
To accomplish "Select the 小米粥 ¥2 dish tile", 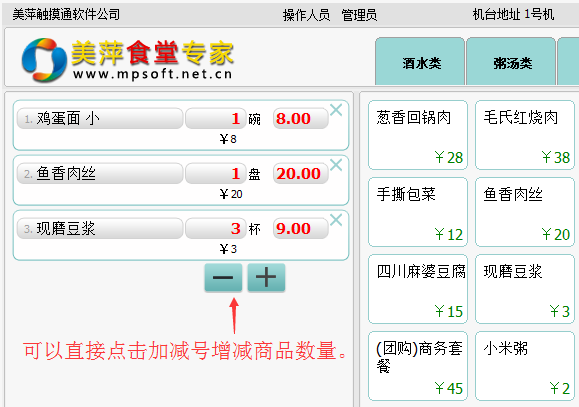I will point(525,366).
